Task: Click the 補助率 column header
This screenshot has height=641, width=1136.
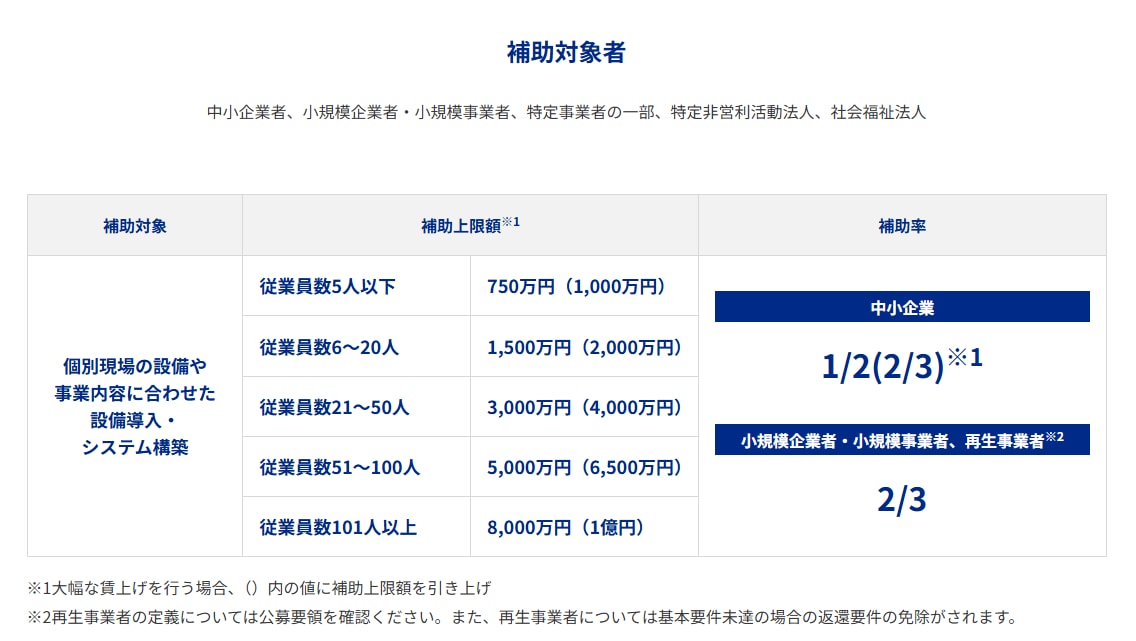Action: (902, 226)
